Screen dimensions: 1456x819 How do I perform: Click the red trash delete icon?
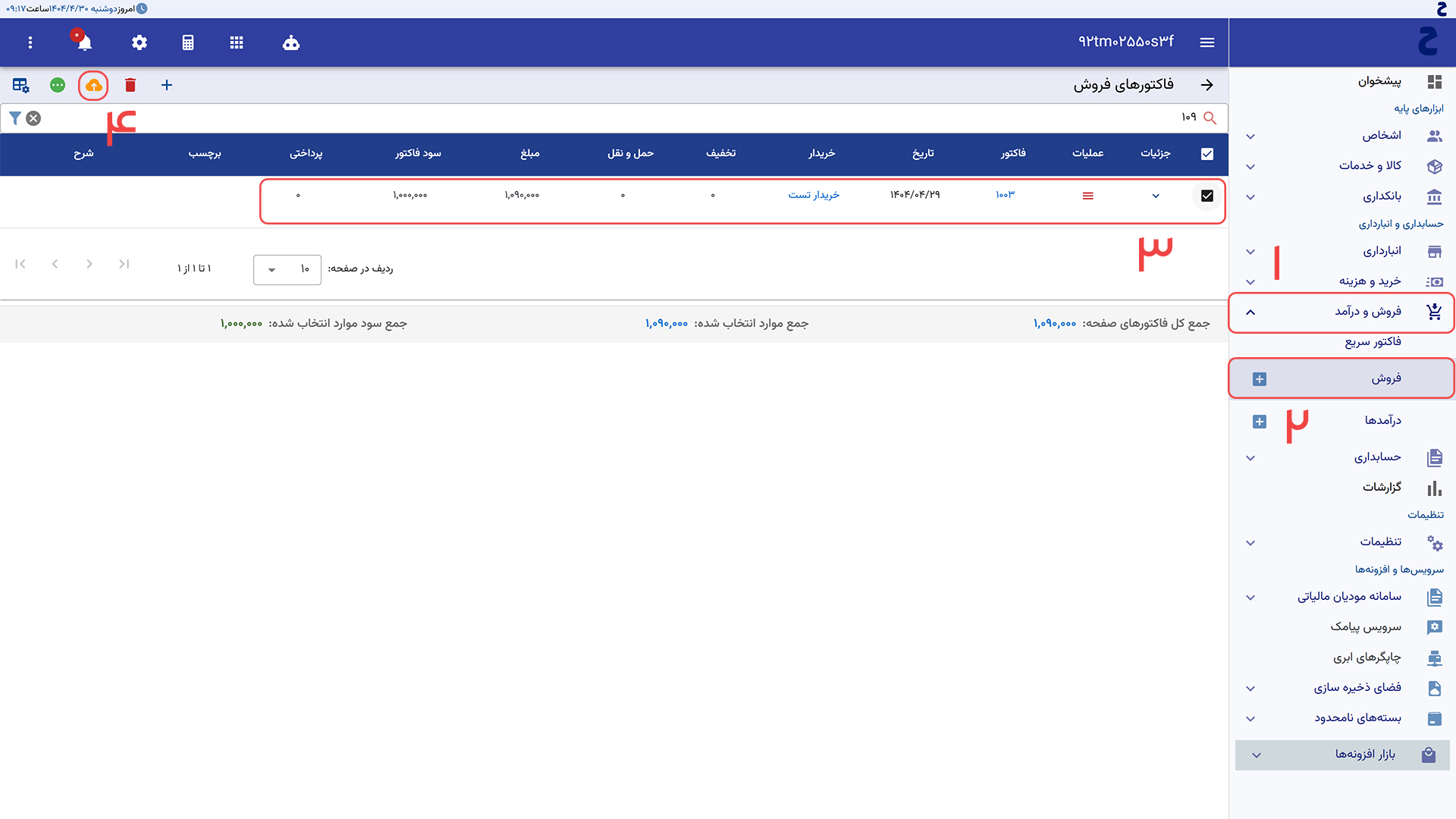coord(130,86)
